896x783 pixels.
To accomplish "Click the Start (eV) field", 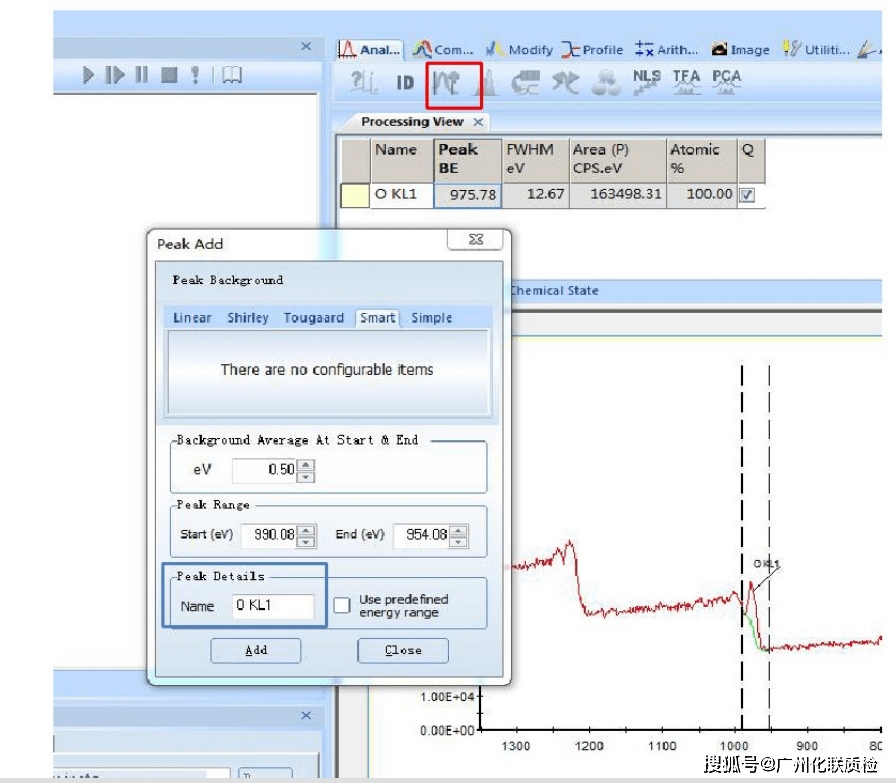I will click(269, 535).
